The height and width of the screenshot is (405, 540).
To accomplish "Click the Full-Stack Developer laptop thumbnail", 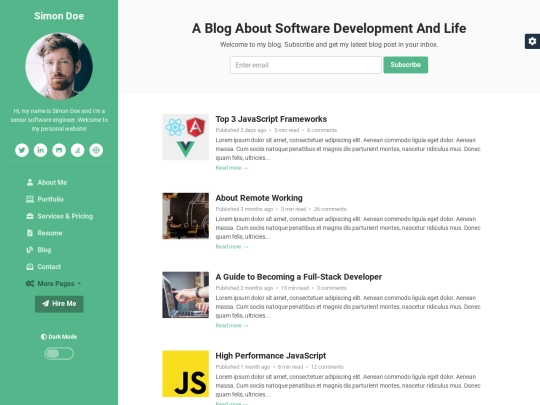I will tap(186, 295).
